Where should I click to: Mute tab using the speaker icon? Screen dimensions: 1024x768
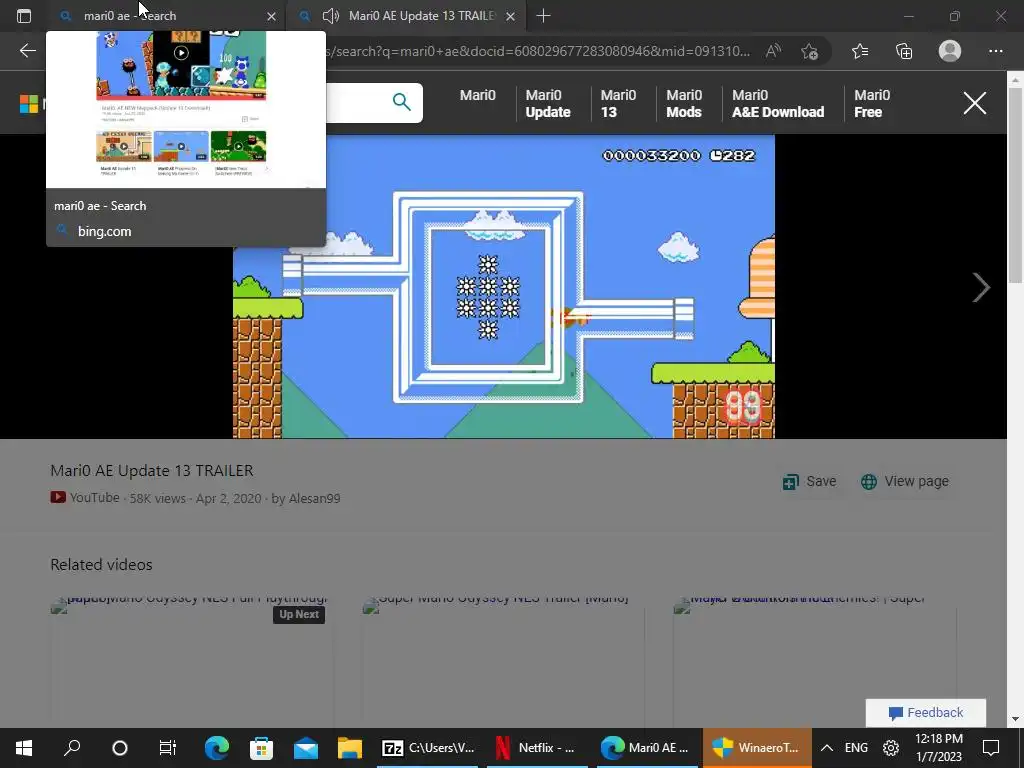coord(331,16)
